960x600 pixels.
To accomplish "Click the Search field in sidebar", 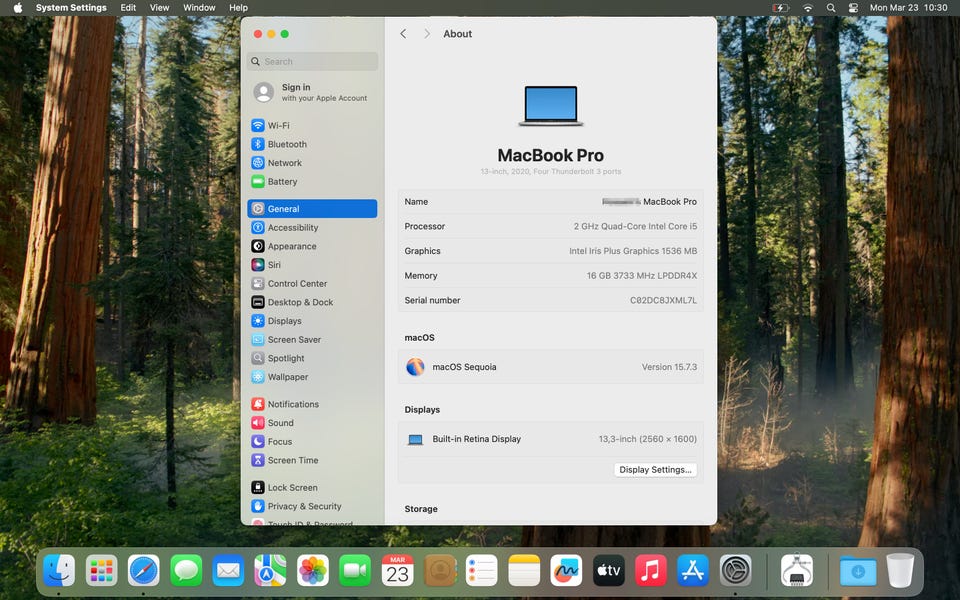I will click(x=312, y=62).
